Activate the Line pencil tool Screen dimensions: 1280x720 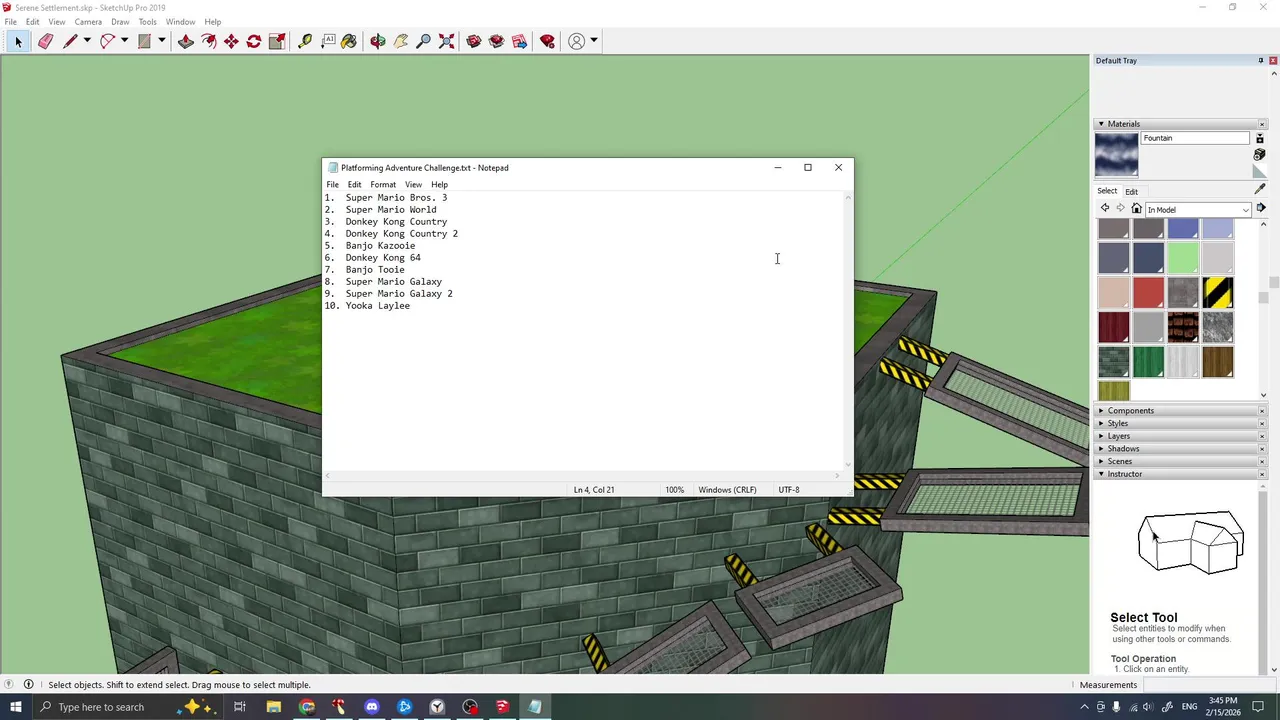70,41
